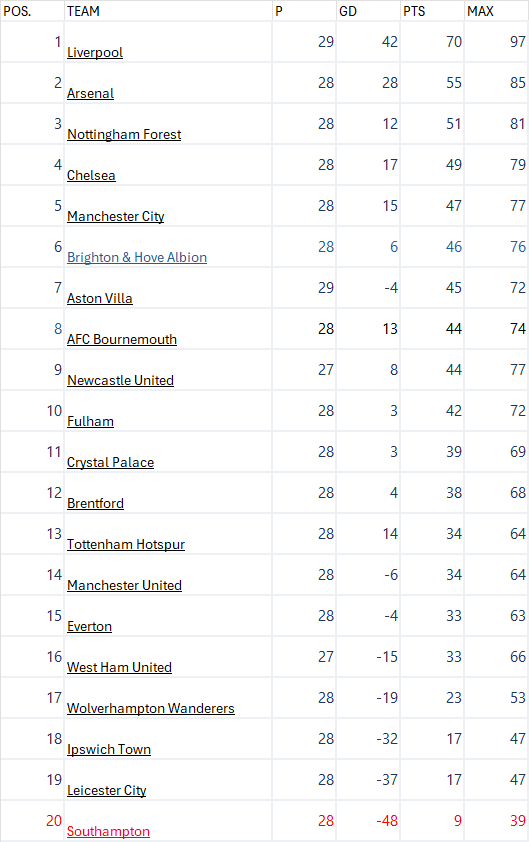Open the Chelsea team page link
The height and width of the screenshot is (842, 529).
(91, 176)
